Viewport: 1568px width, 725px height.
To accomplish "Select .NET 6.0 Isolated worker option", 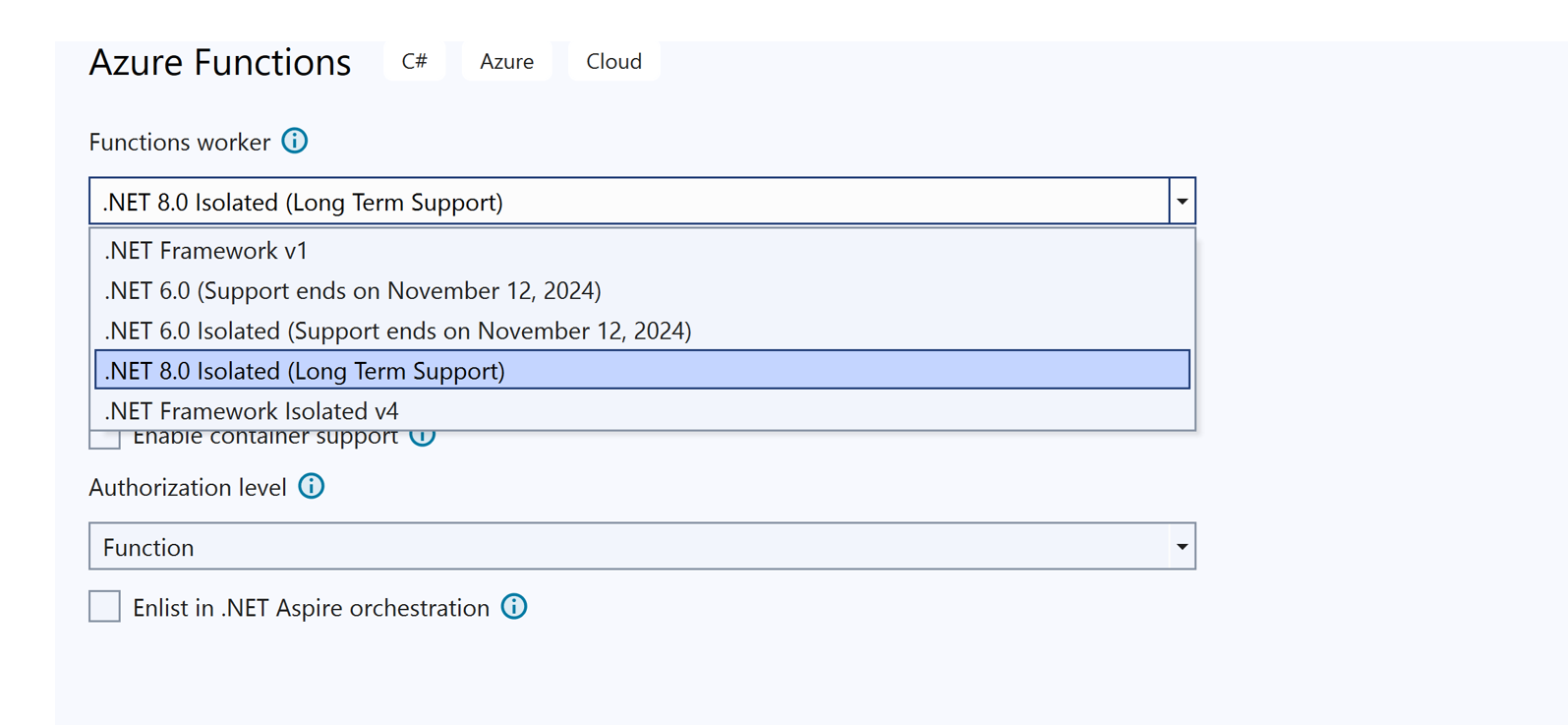I will (642, 331).
